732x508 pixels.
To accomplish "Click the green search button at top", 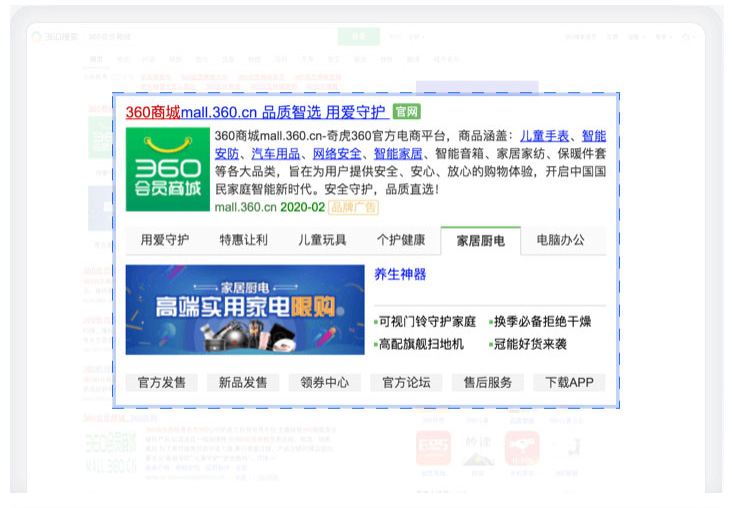I will tap(358, 37).
